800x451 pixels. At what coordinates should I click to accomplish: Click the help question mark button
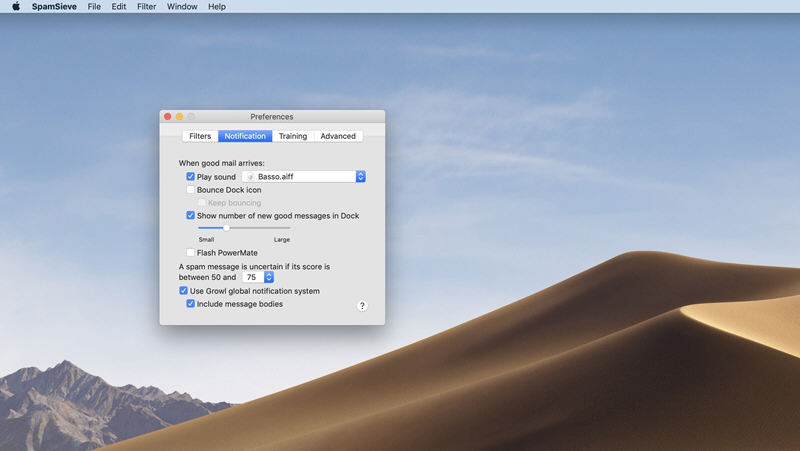(x=362, y=306)
